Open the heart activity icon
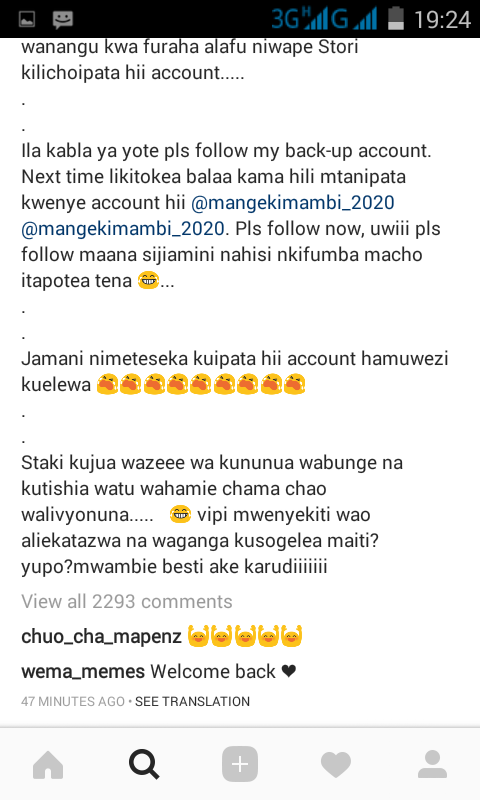 [x=336, y=765]
